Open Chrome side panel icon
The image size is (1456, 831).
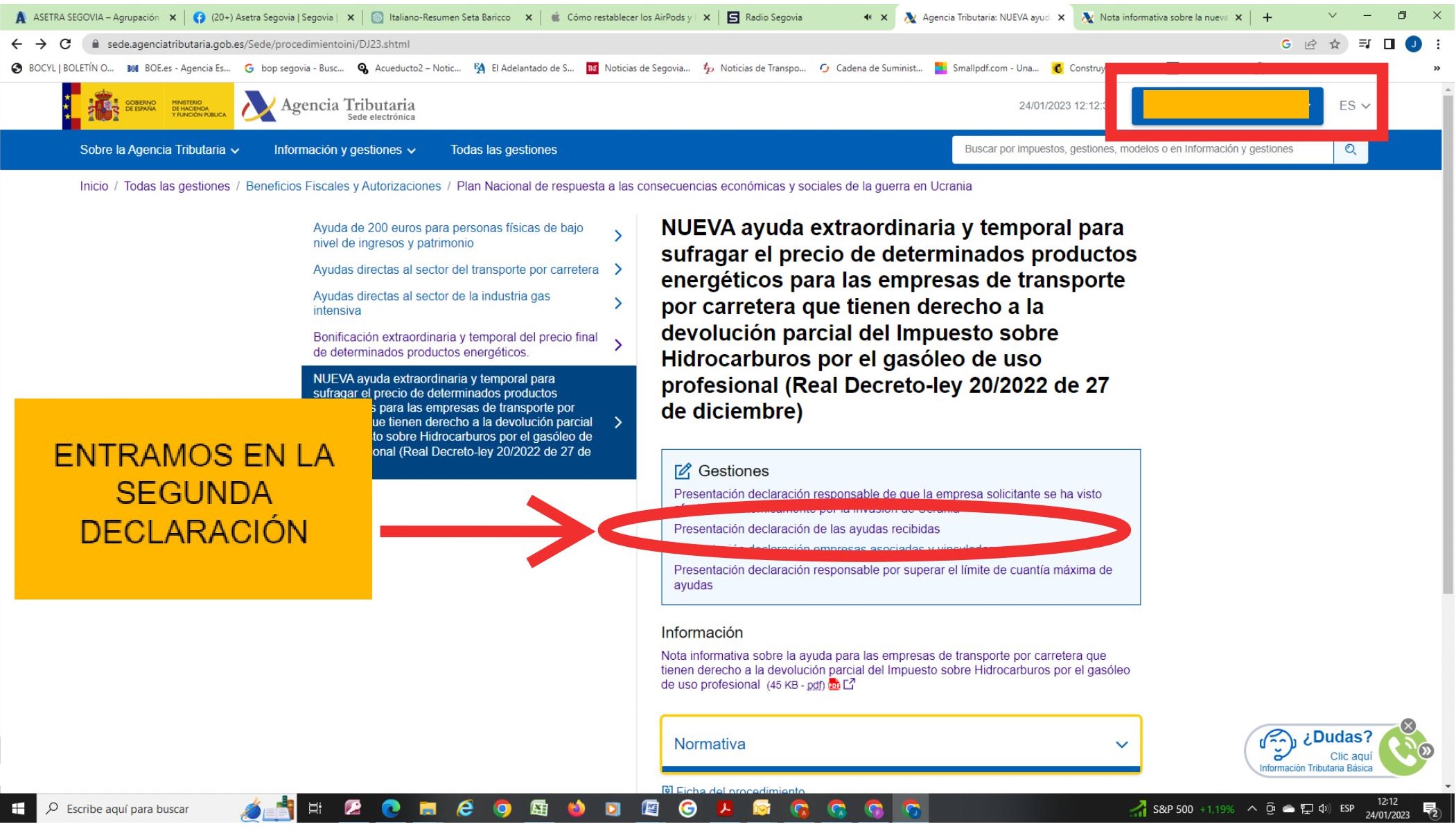pos(1389,44)
